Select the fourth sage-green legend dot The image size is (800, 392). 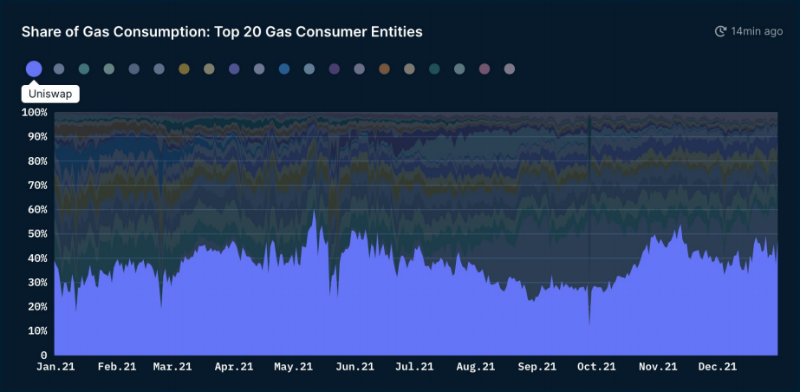[109, 69]
